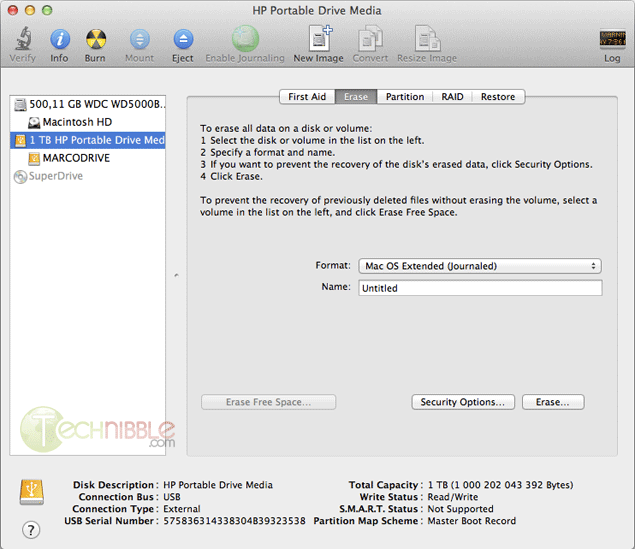Click Connection Type External value

tap(182, 509)
